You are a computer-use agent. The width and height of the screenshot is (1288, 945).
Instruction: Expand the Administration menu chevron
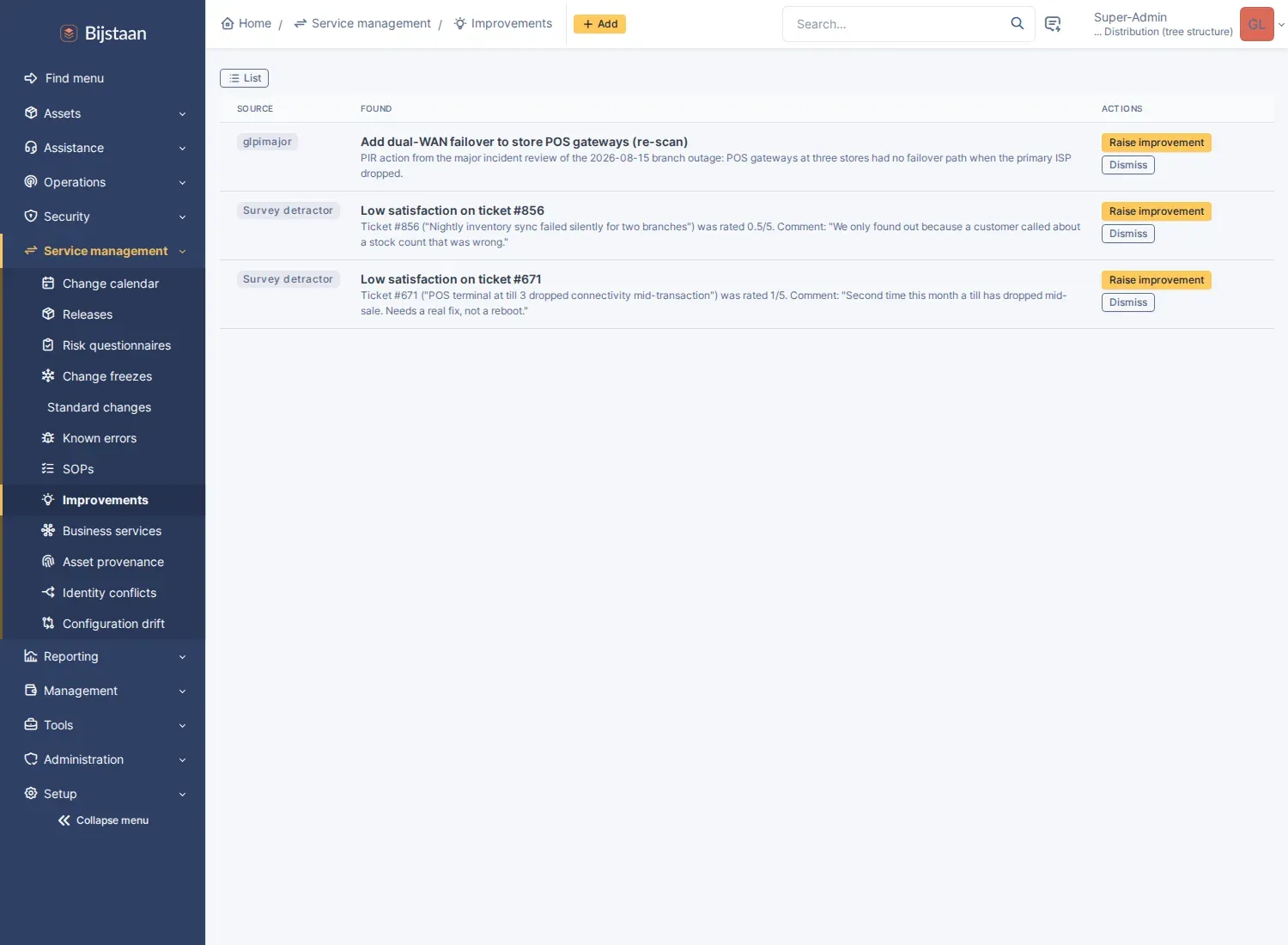[x=182, y=759]
